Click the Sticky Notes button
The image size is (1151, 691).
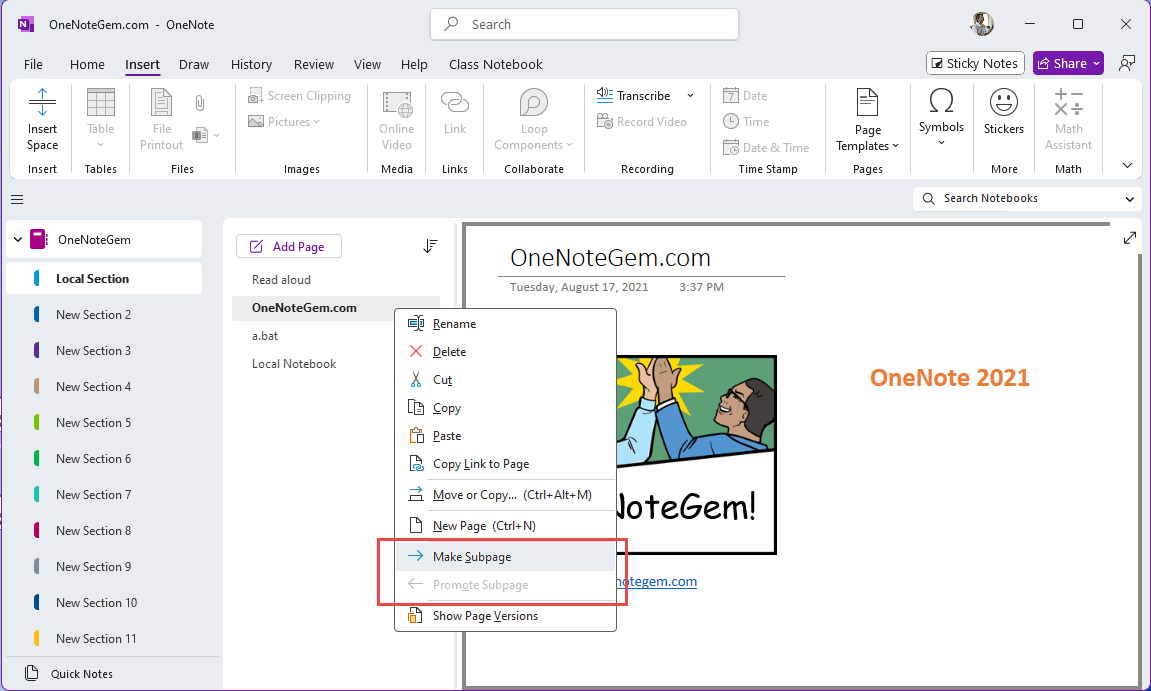[x=974, y=64]
